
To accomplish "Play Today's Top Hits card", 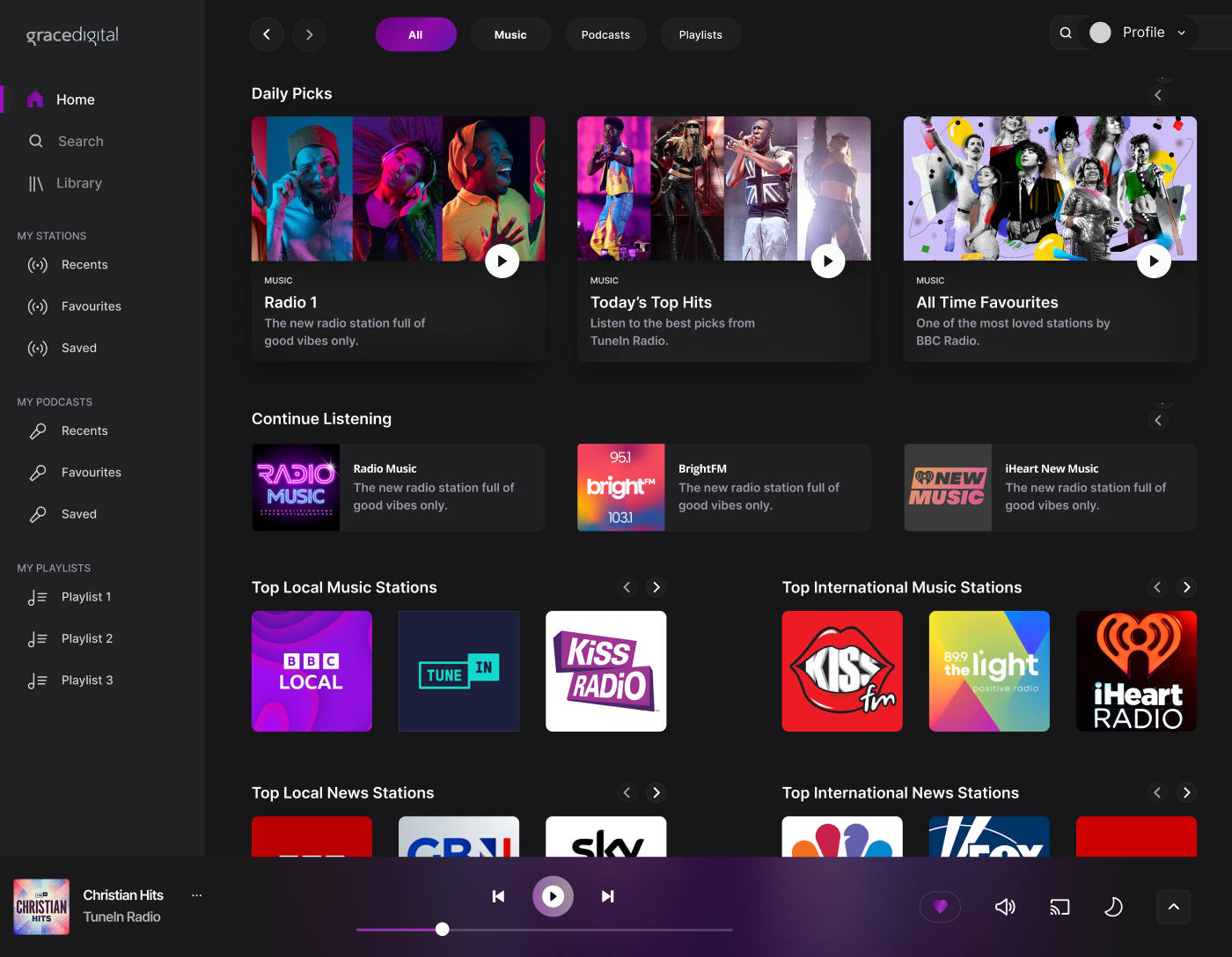I will pos(827,261).
